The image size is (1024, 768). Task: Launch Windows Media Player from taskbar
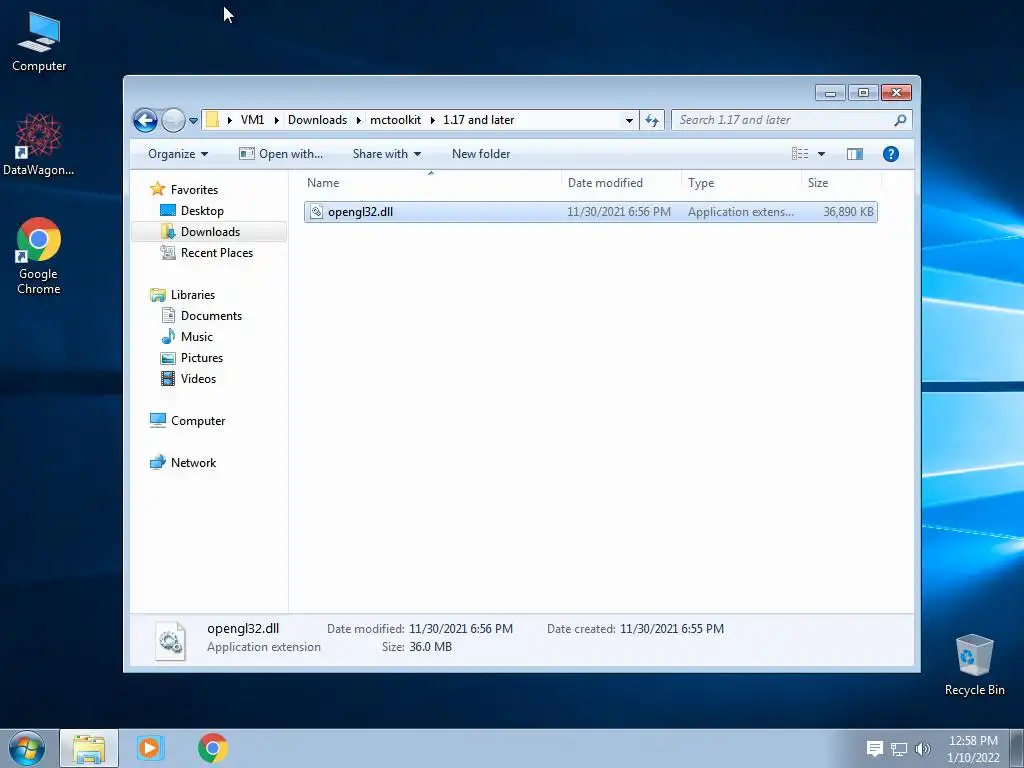click(150, 748)
